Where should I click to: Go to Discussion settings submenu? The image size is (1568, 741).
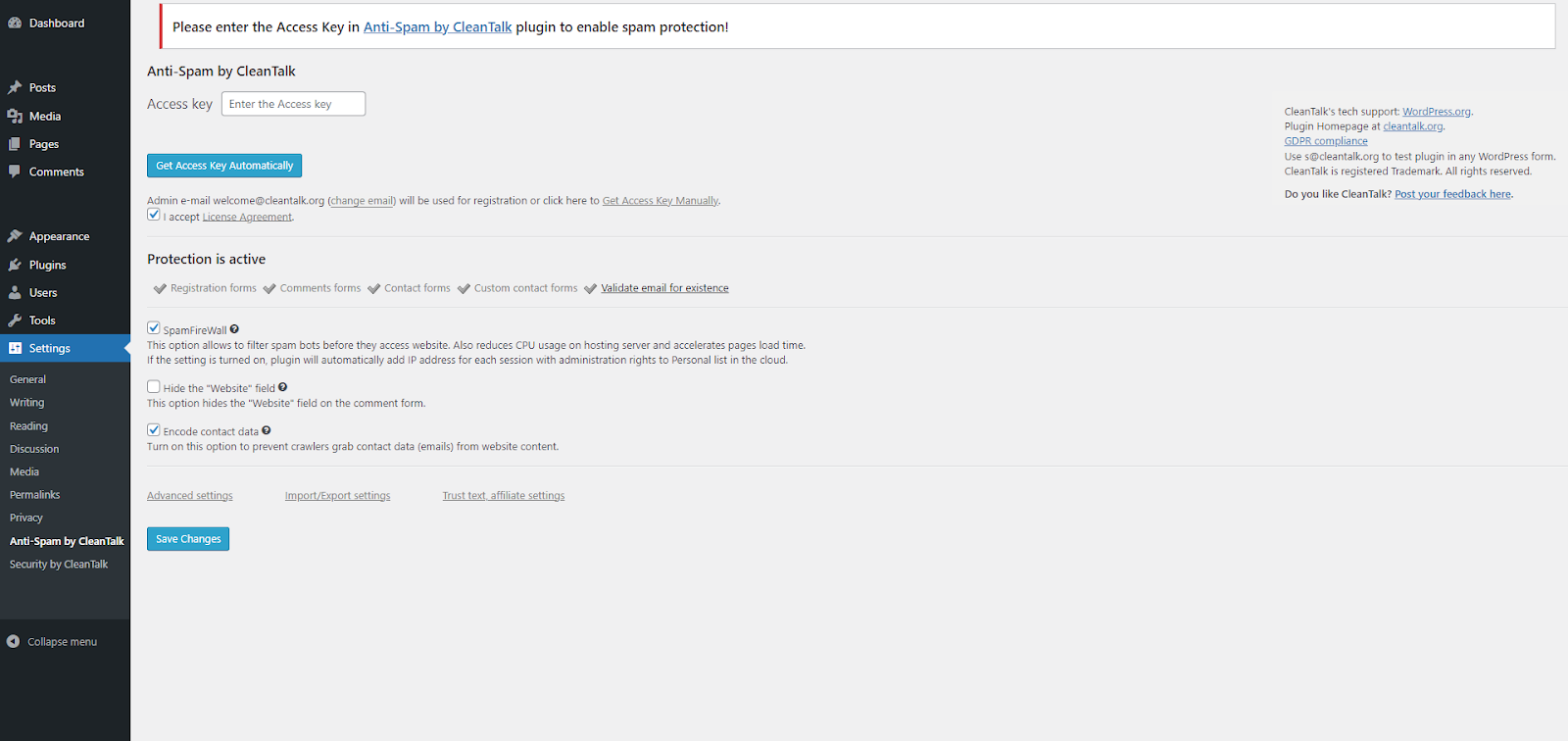click(34, 449)
